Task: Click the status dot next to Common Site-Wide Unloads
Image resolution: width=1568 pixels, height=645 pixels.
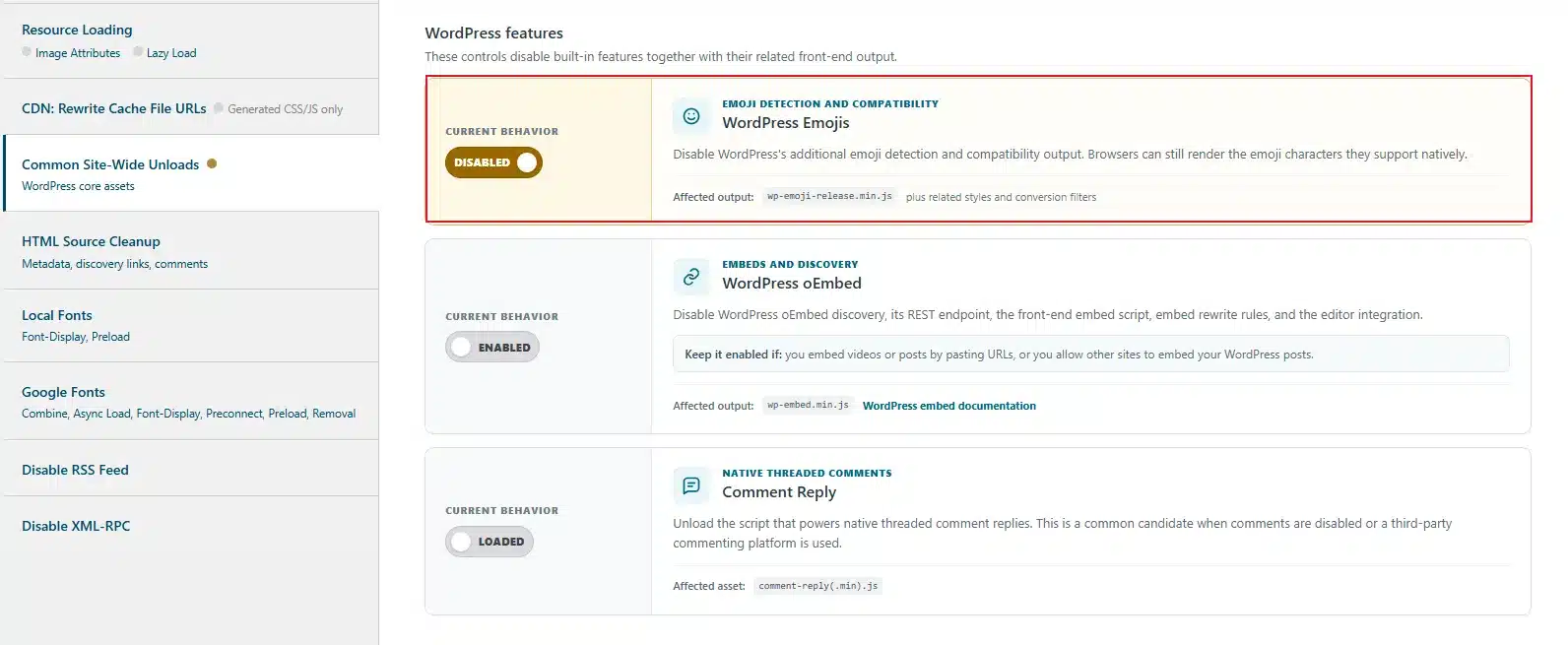Action: (x=212, y=163)
